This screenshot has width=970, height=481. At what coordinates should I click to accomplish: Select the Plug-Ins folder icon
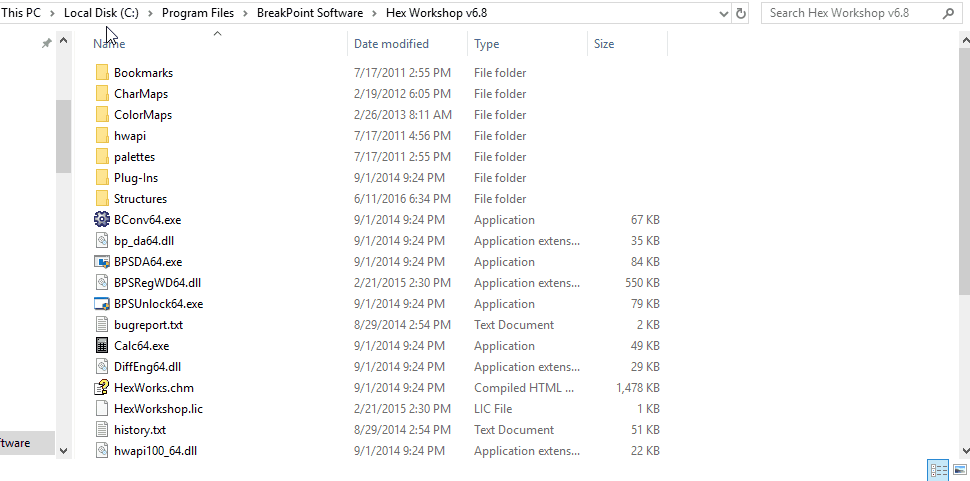point(102,177)
